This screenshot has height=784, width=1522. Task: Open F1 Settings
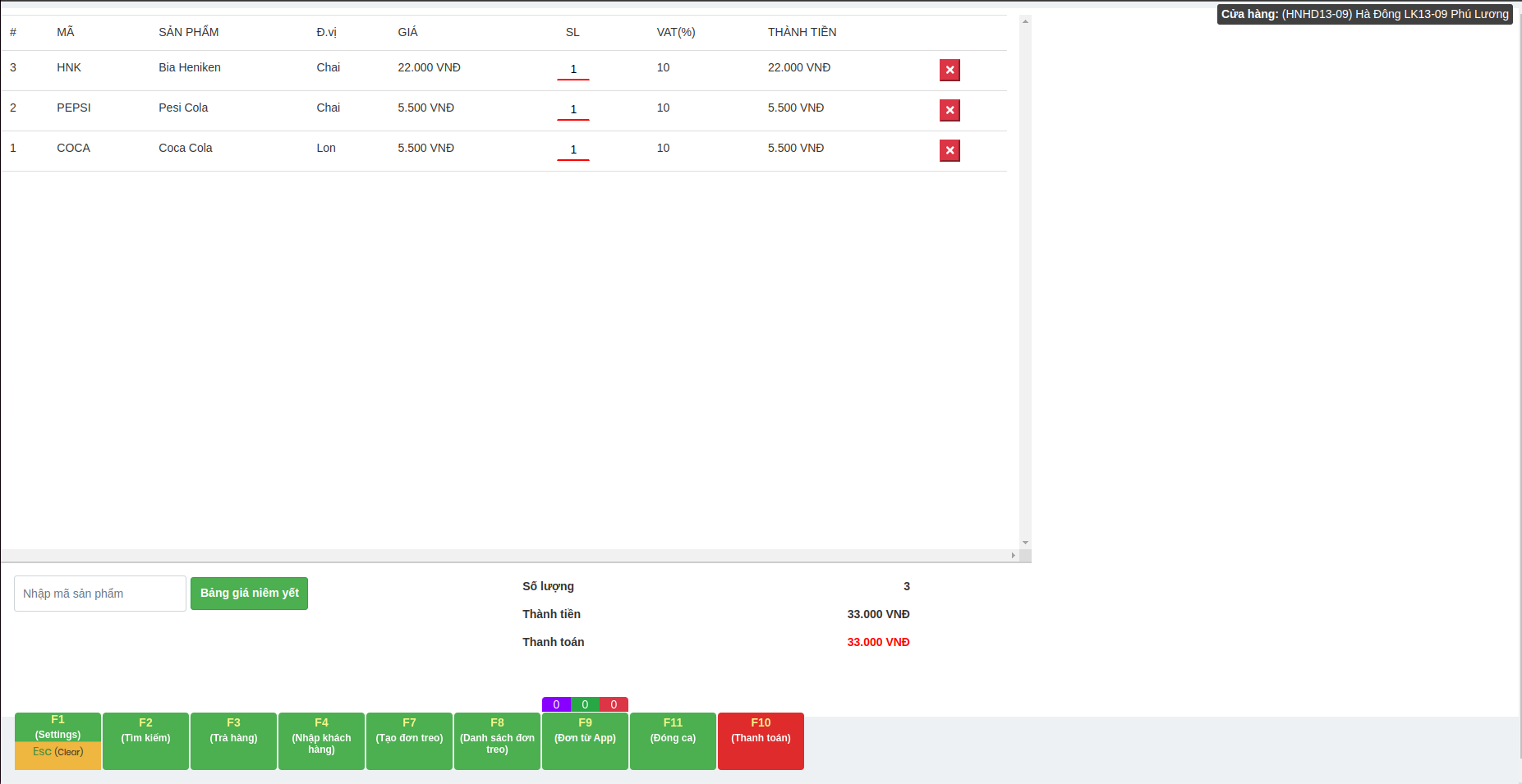click(x=57, y=727)
